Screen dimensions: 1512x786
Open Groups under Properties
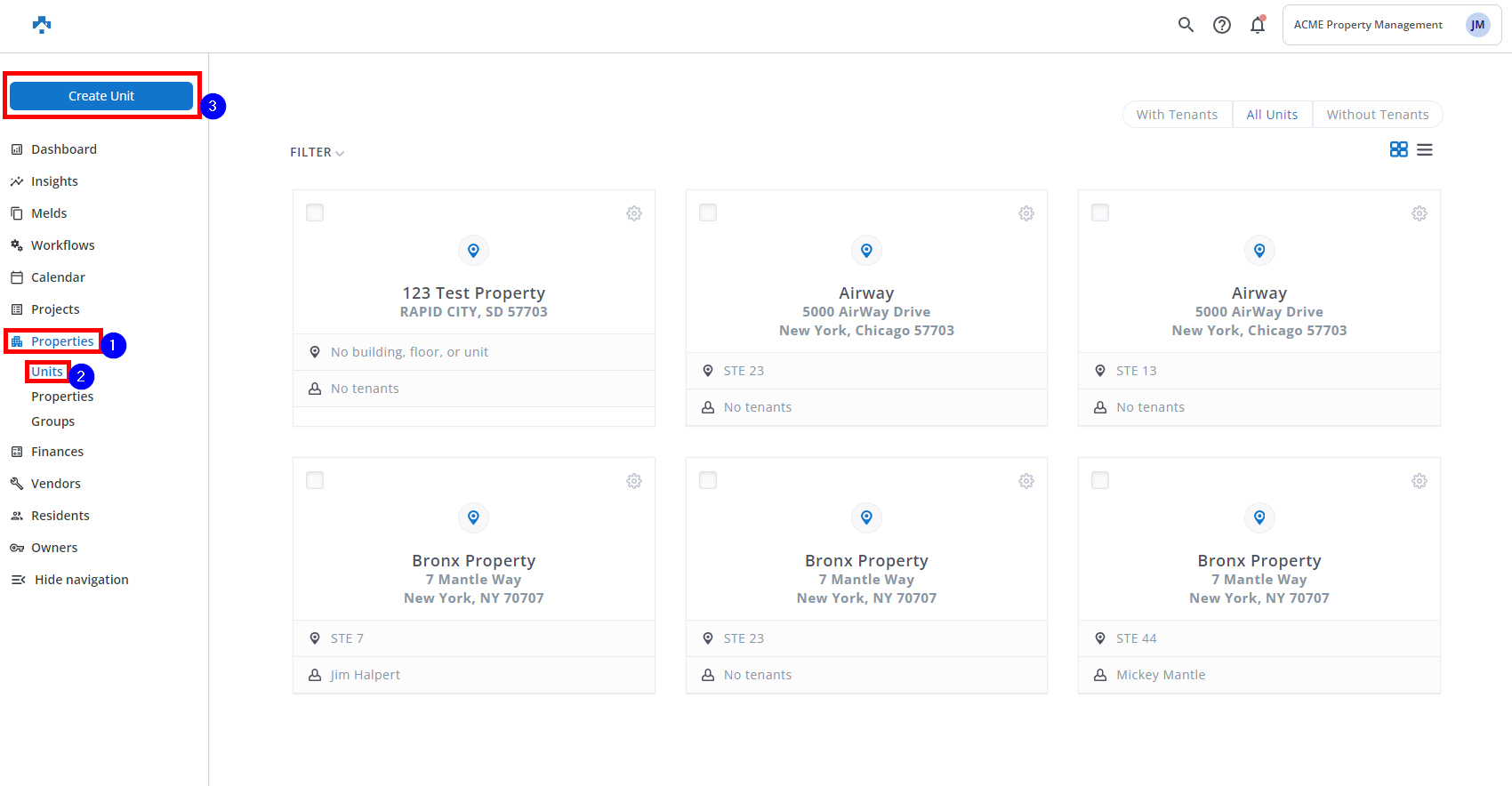tap(52, 421)
